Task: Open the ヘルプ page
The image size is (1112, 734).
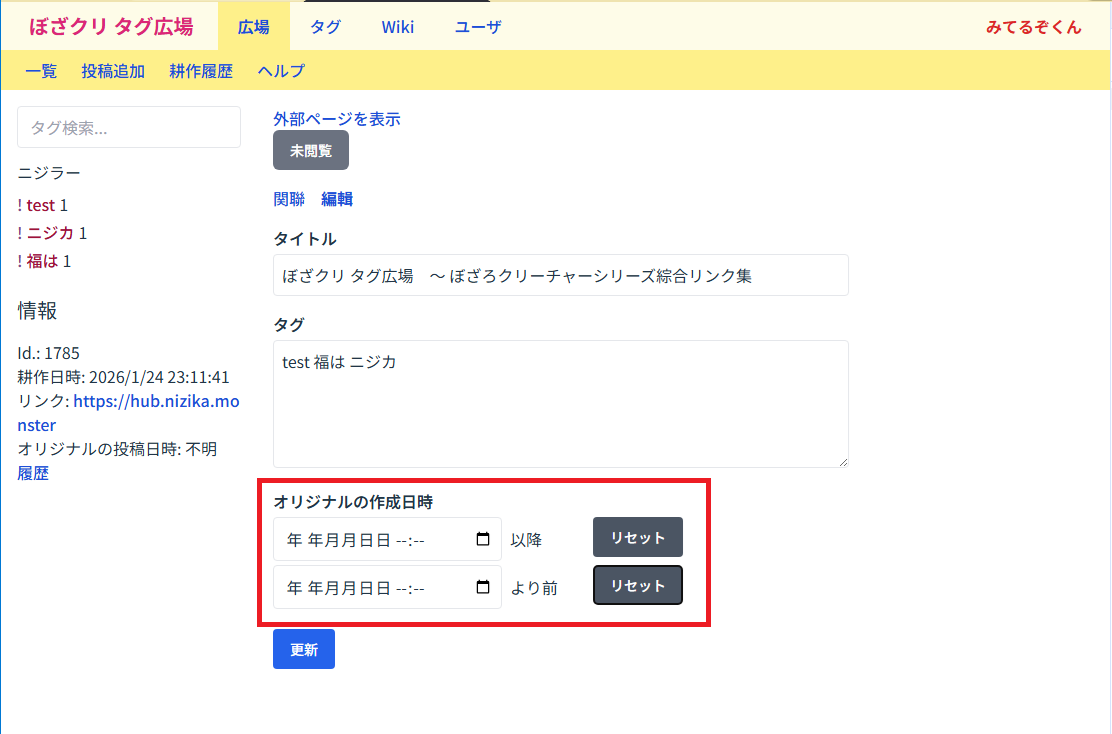Action: tap(281, 71)
